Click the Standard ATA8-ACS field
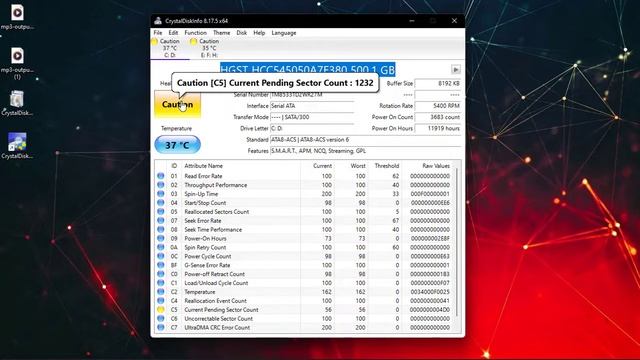640x360 pixels. tap(366, 140)
